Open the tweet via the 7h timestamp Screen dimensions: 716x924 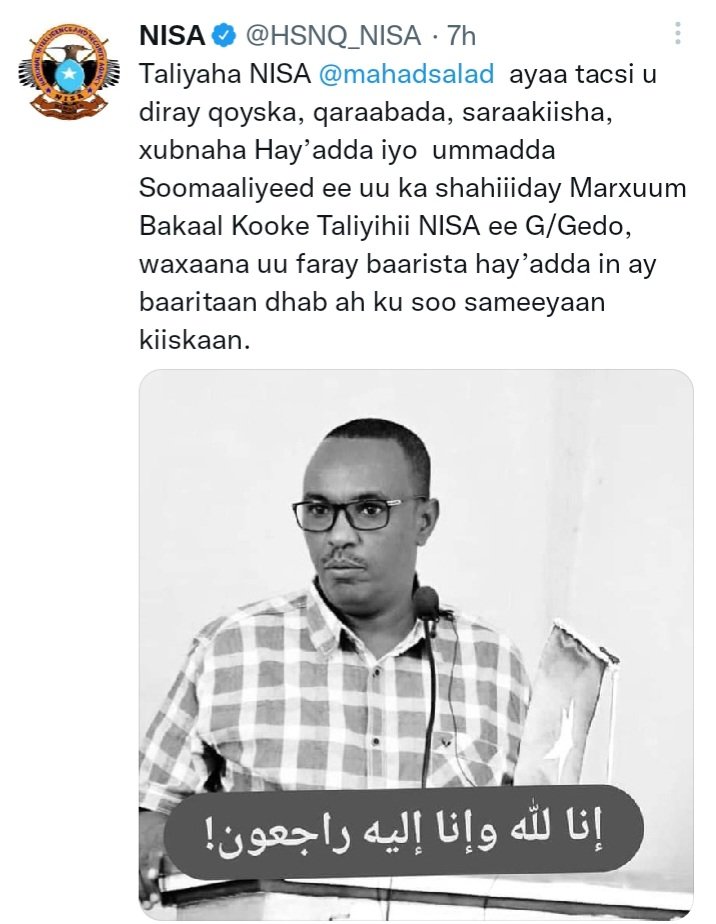461,36
